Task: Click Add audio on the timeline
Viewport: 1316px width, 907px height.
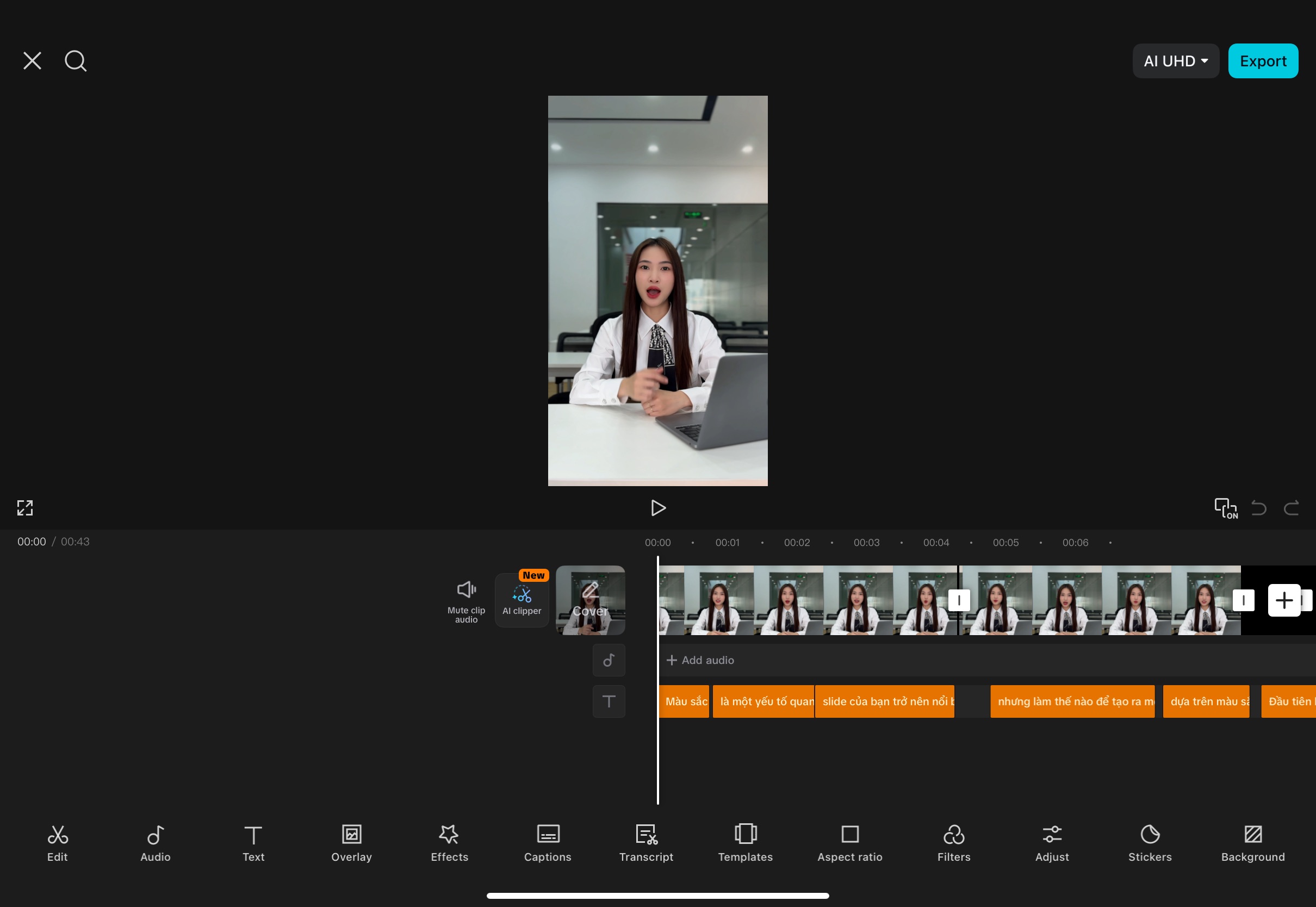Action: [x=699, y=660]
